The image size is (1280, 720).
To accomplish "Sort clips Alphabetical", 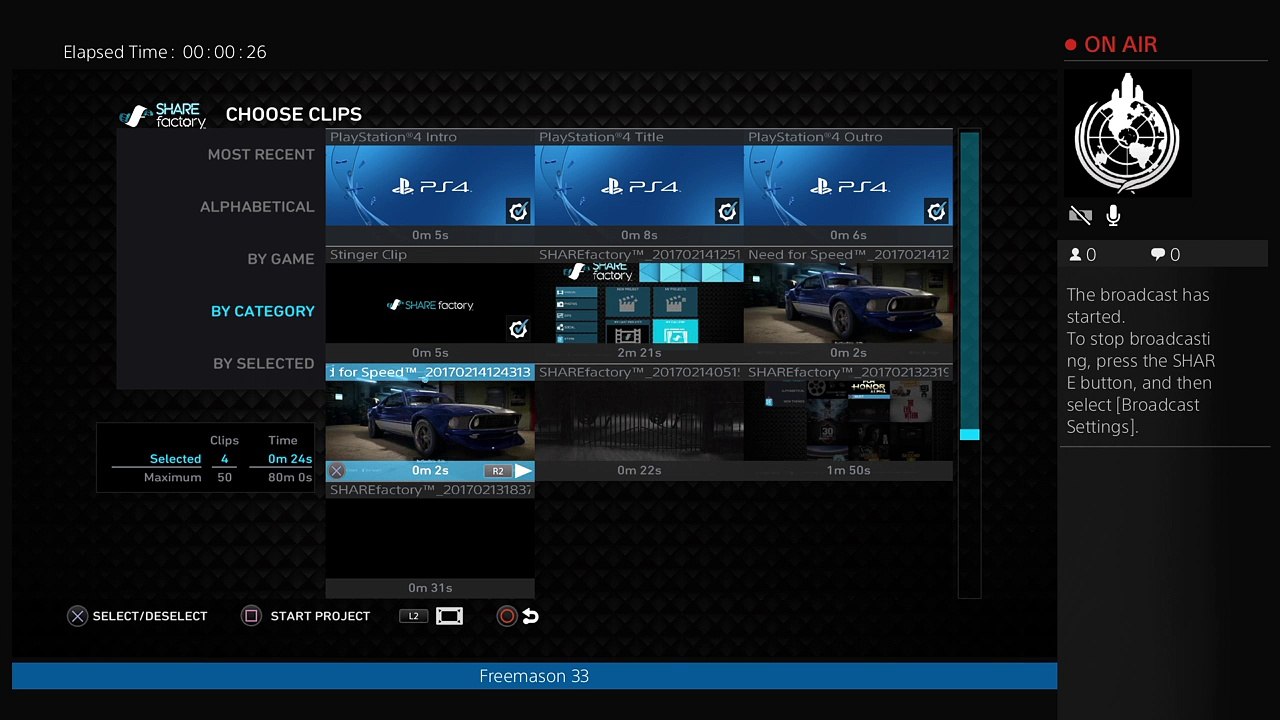I will [257, 207].
